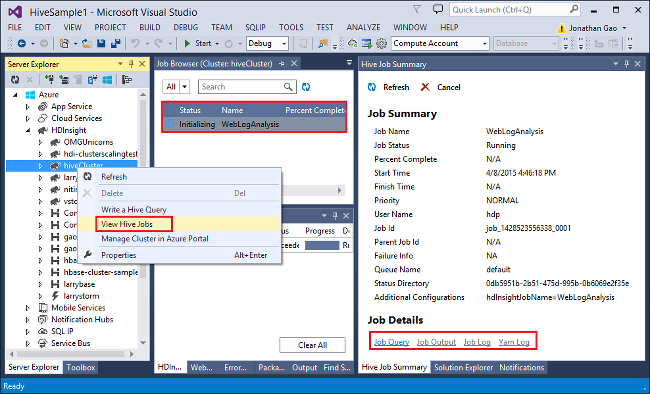Click the wrench icon beside Properties

point(87,255)
